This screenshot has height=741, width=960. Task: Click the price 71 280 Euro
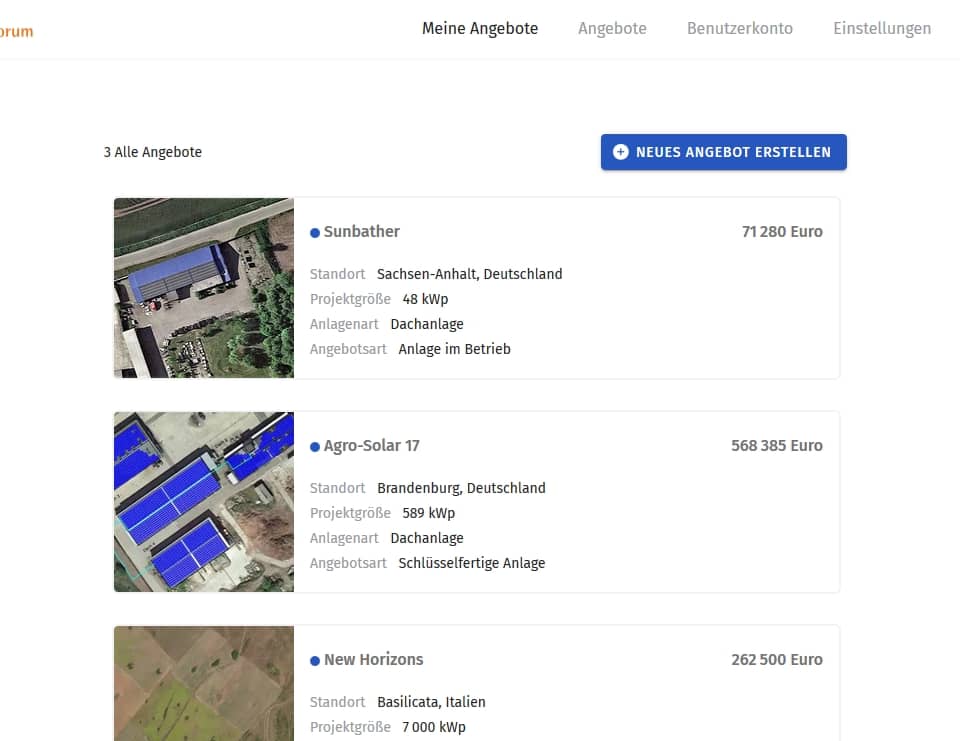pos(782,231)
